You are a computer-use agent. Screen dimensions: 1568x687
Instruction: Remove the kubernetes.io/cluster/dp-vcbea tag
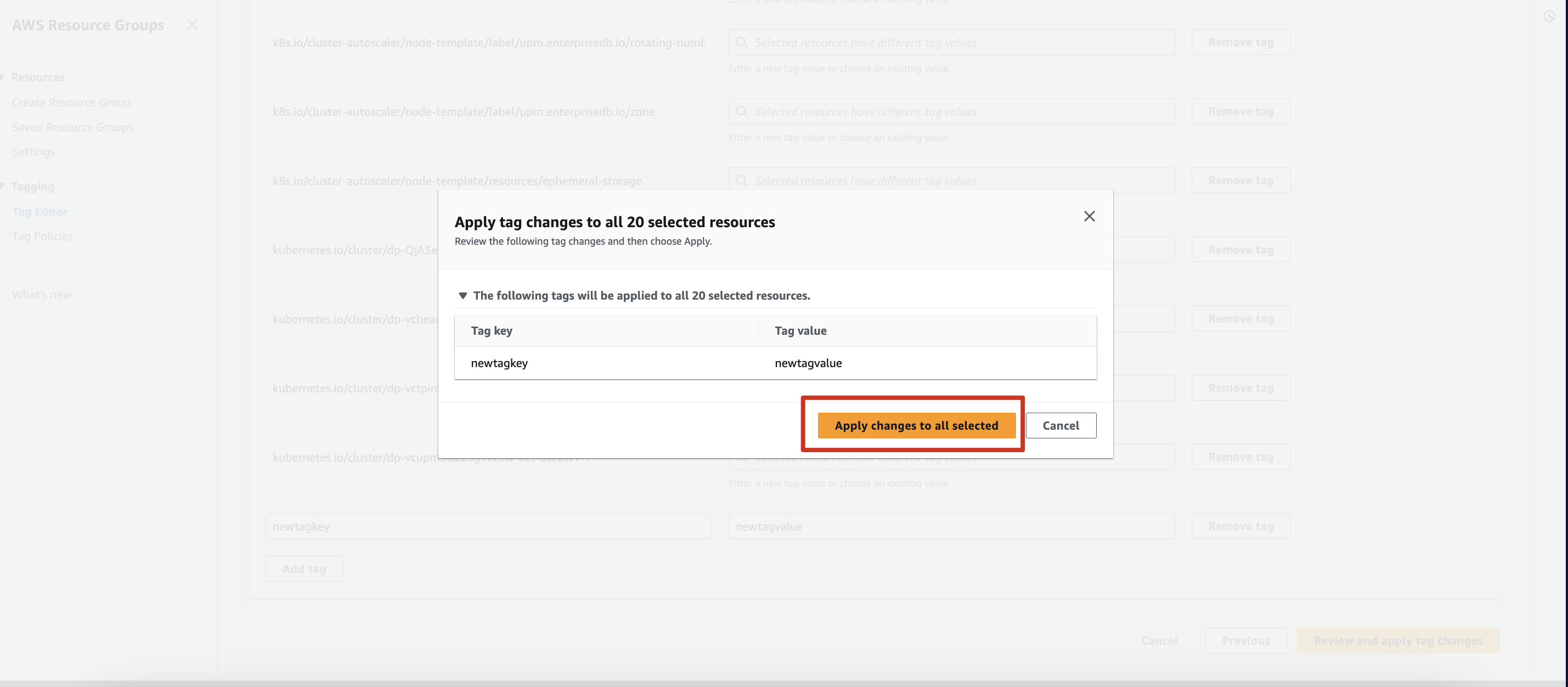1240,318
